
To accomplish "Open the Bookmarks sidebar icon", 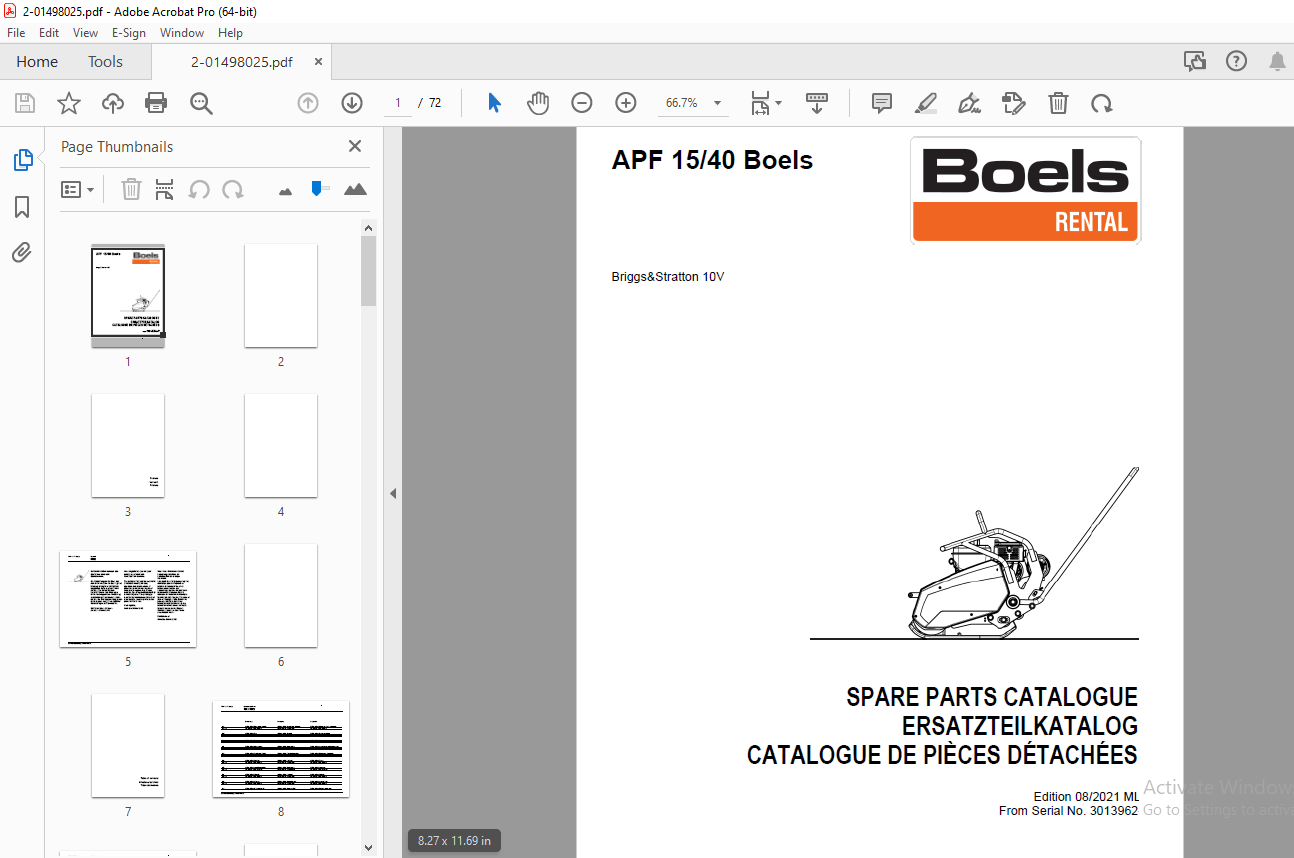I will (x=22, y=207).
